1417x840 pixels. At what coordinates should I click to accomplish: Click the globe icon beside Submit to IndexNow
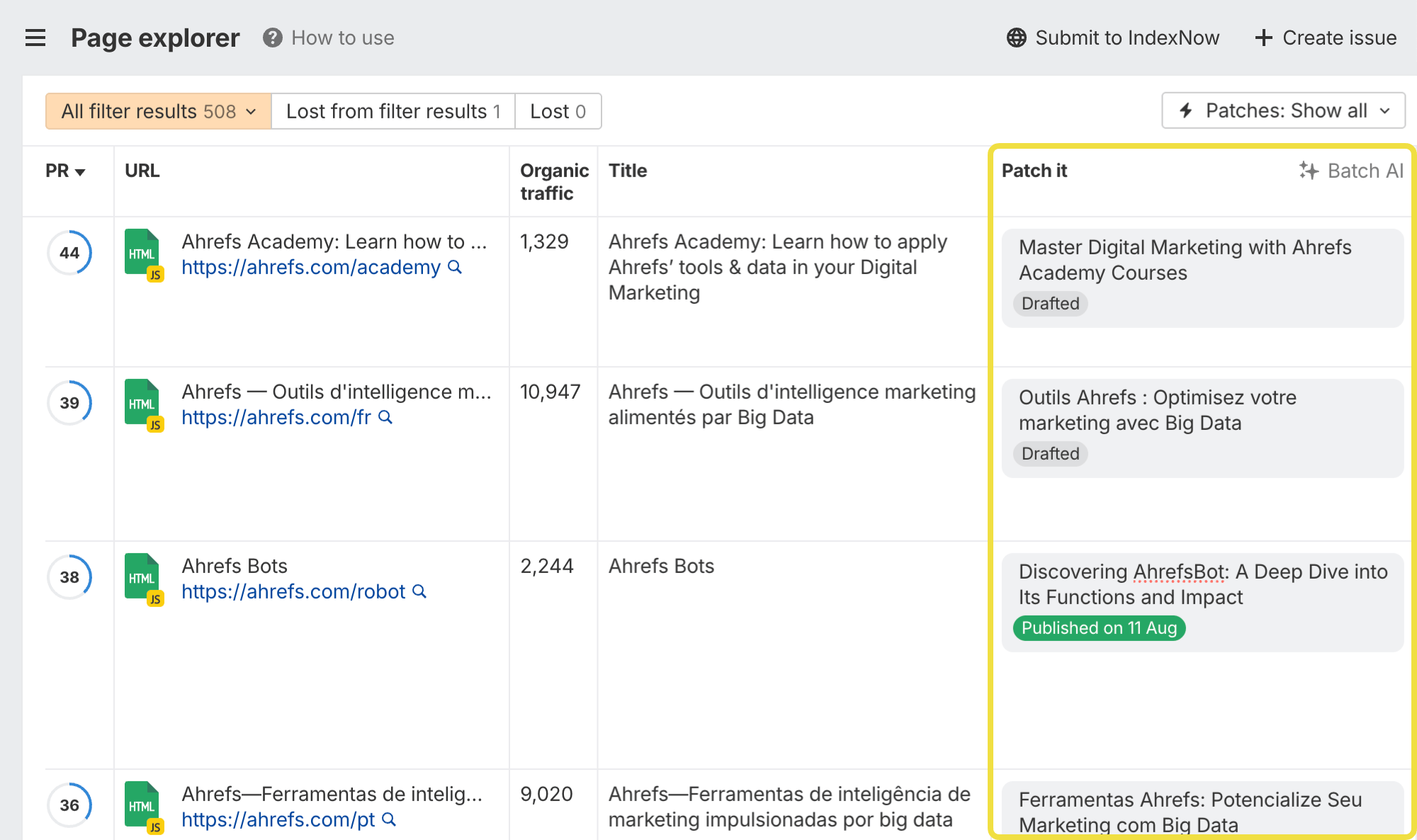[x=1017, y=38]
